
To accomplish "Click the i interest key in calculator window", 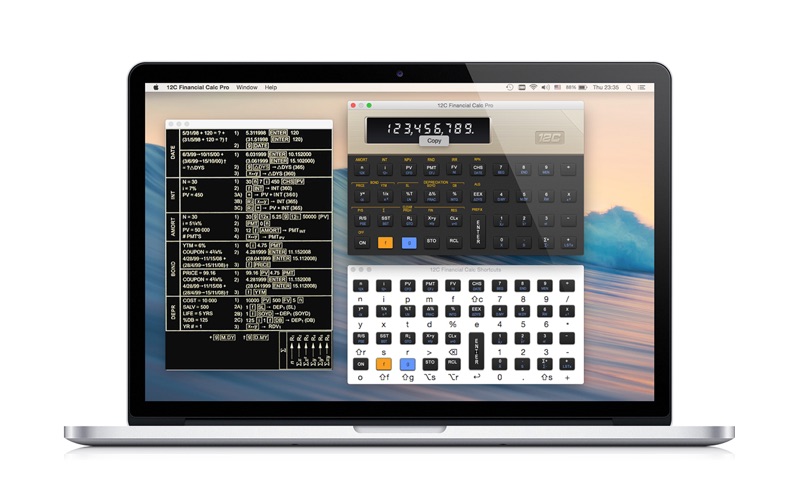I will [385, 169].
